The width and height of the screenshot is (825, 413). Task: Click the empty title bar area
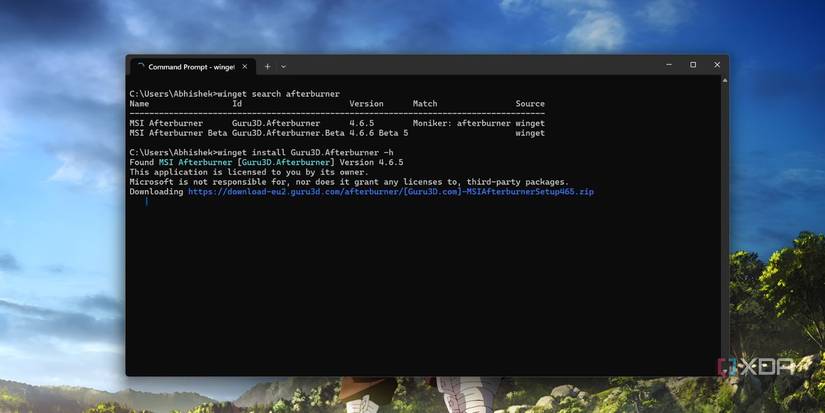click(474, 65)
